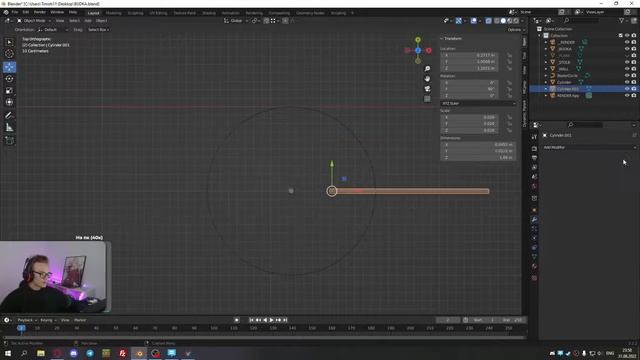This screenshot has width=640, height=360.
Task: Open the XYZ Euler rotation mode dropdown
Action: (478, 103)
